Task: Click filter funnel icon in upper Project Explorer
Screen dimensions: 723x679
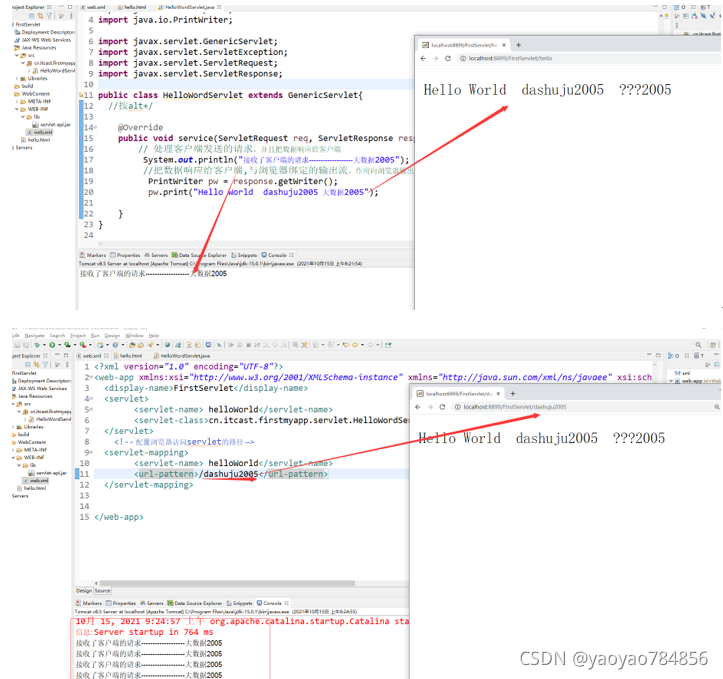Action: click(49, 16)
